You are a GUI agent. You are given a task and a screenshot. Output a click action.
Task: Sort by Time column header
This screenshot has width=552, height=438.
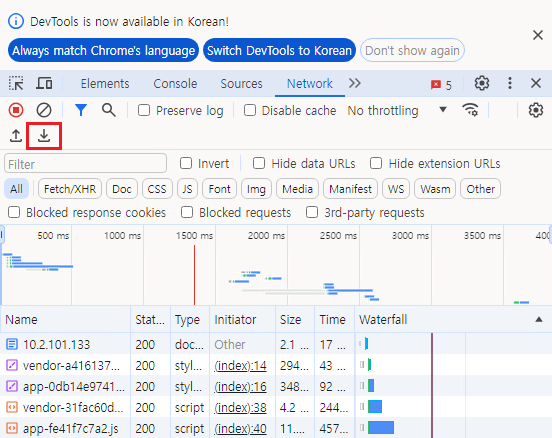(334, 319)
